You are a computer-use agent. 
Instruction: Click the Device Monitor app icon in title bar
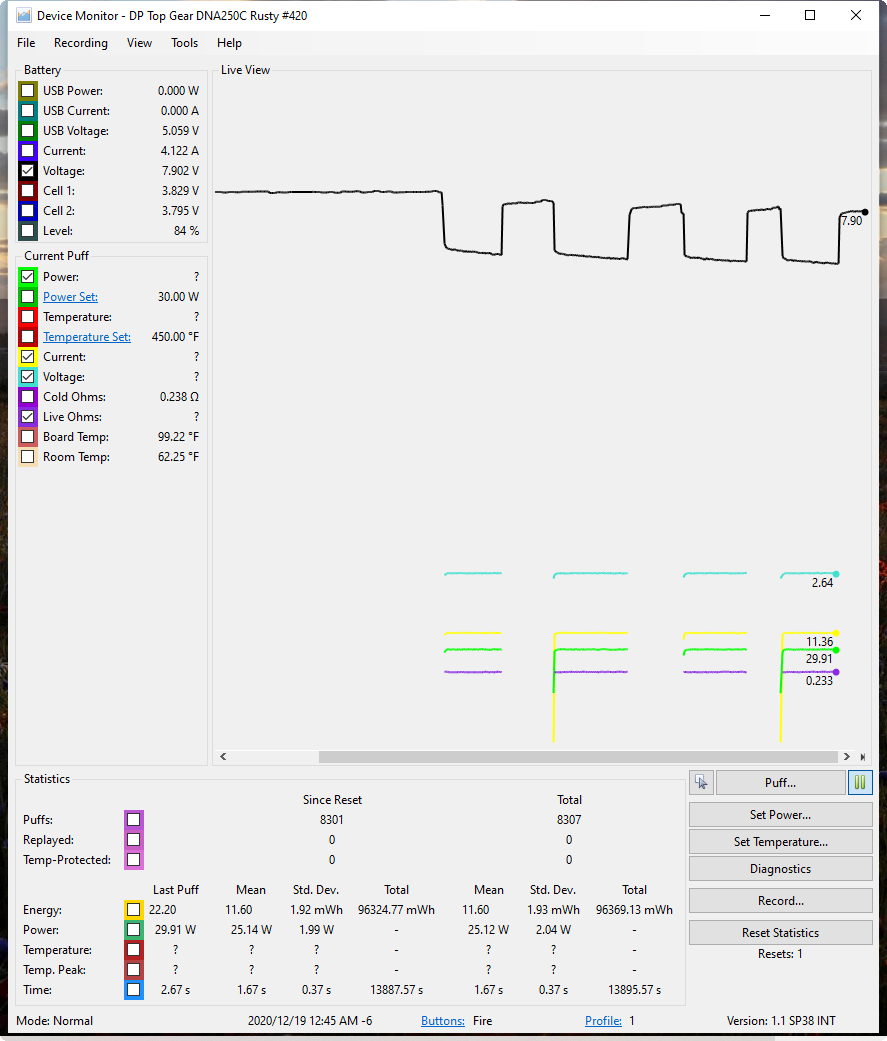click(24, 16)
